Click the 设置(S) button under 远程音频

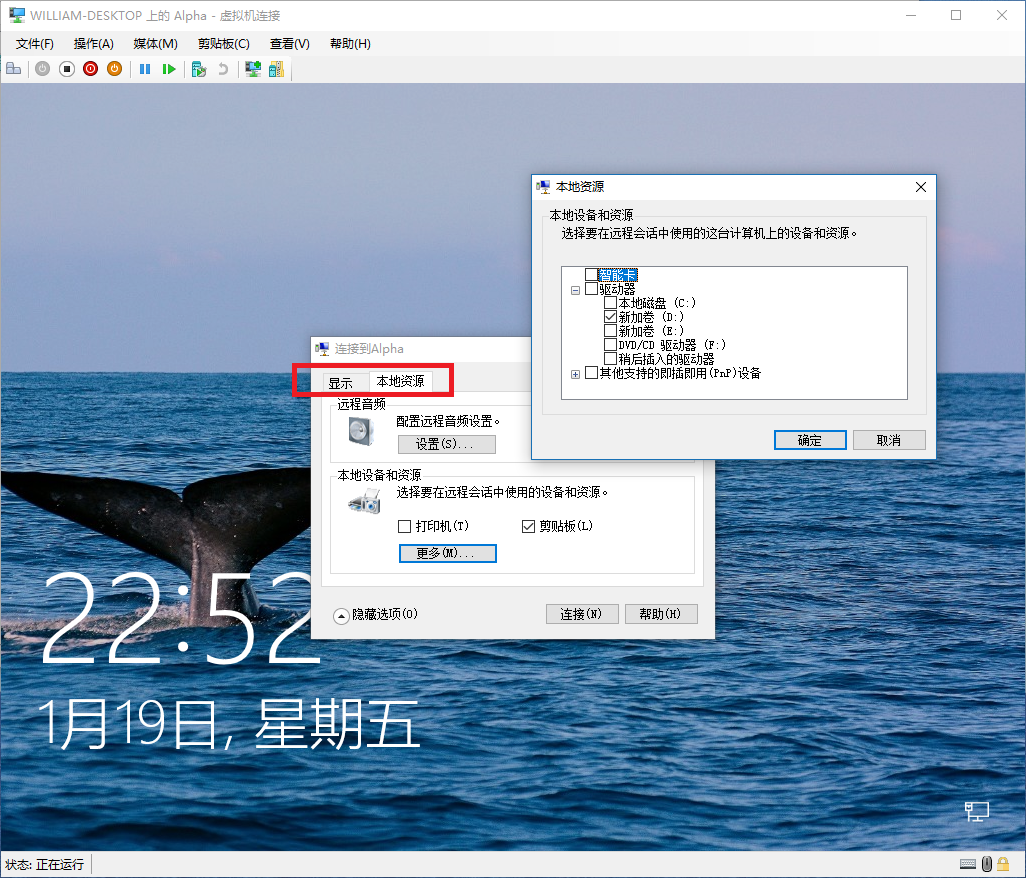446,444
